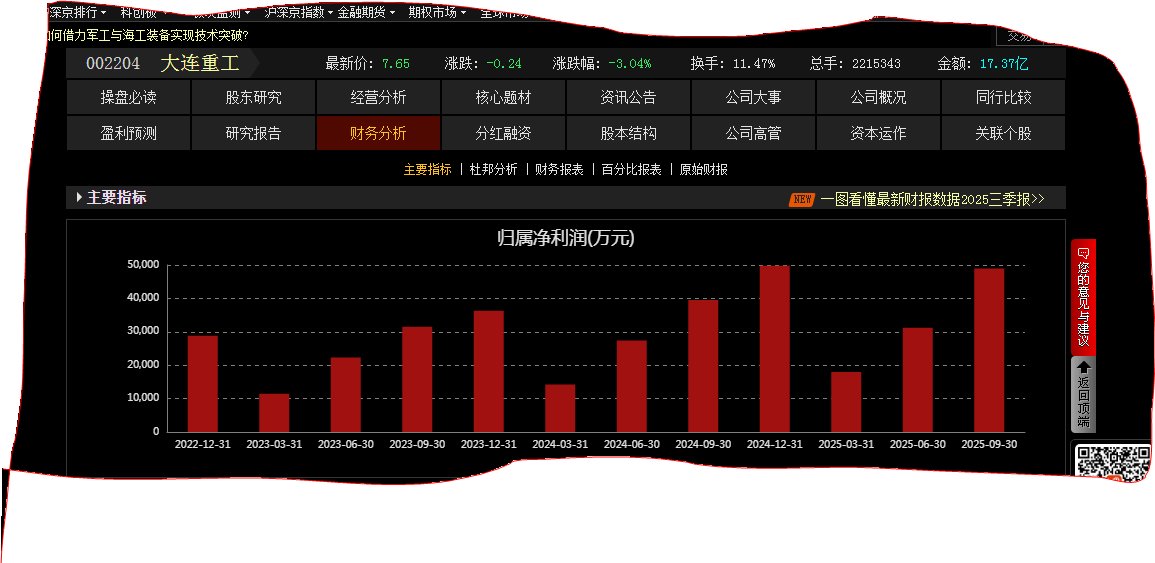Click the 2023-06-30 net profit bar
Viewport: 1155px width, 563px height.
click(x=345, y=395)
